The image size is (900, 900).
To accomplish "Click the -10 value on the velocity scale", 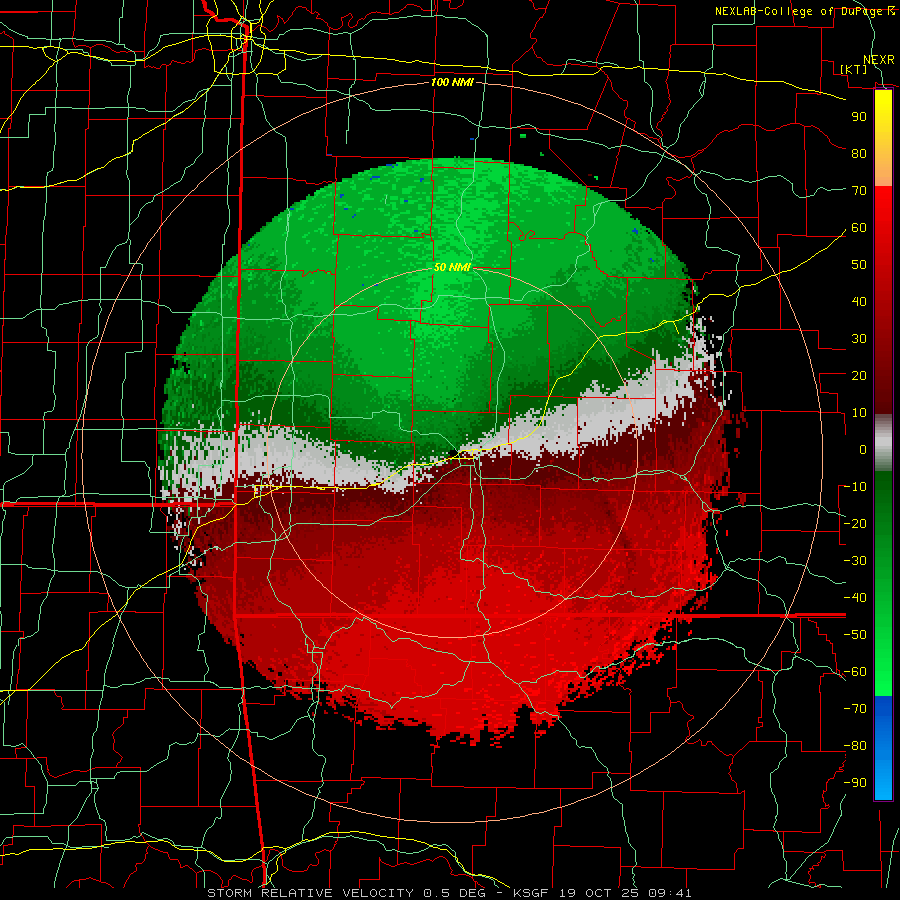I will (x=855, y=487).
